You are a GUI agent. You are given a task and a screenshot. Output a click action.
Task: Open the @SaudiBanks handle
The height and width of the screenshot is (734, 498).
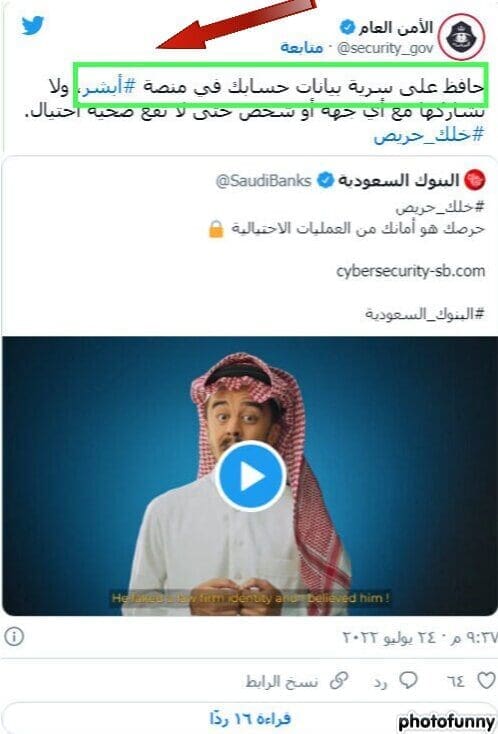[264, 181]
